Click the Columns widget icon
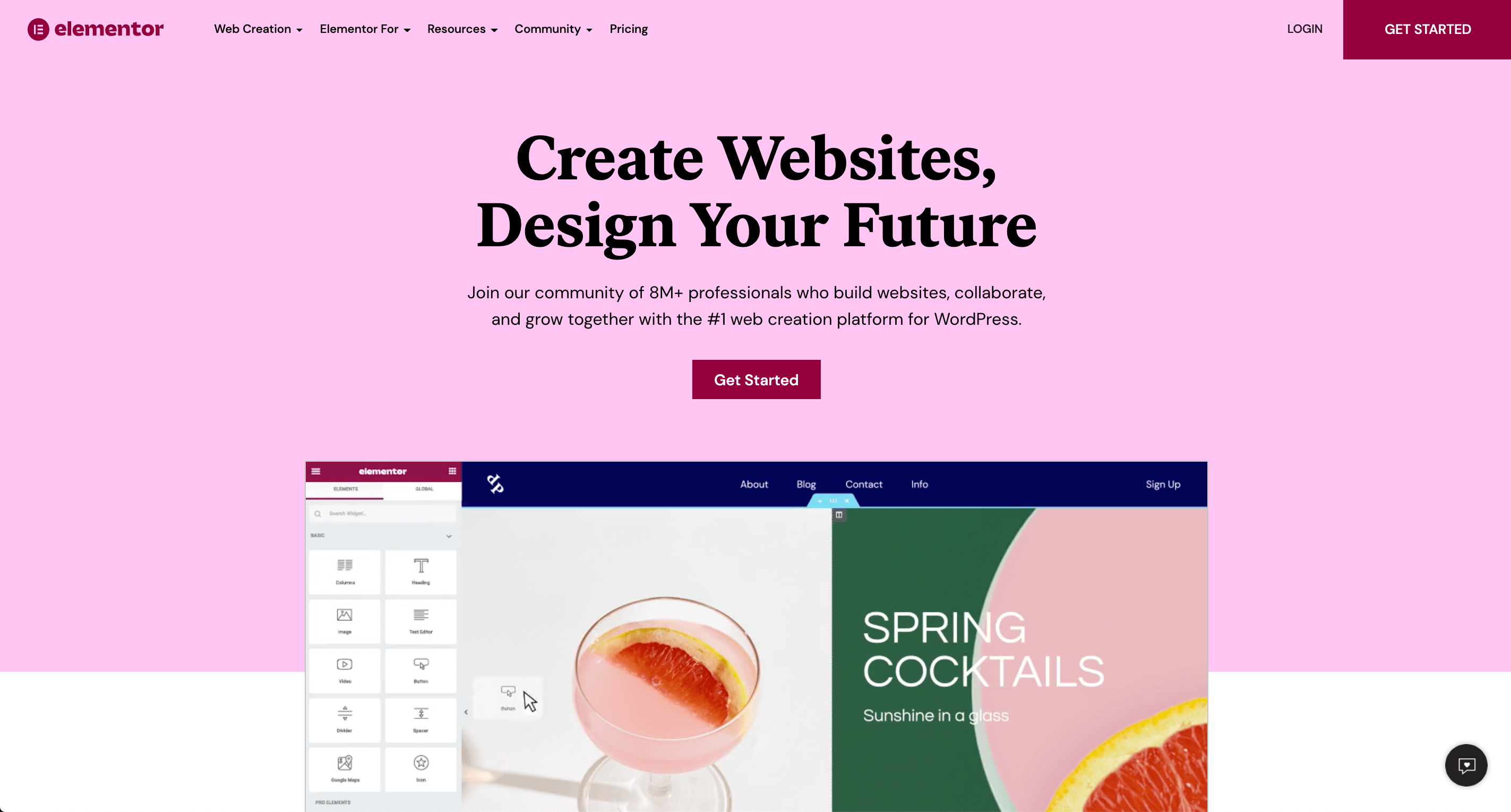Image resolution: width=1511 pixels, height=812 pixels. [344, 570]
